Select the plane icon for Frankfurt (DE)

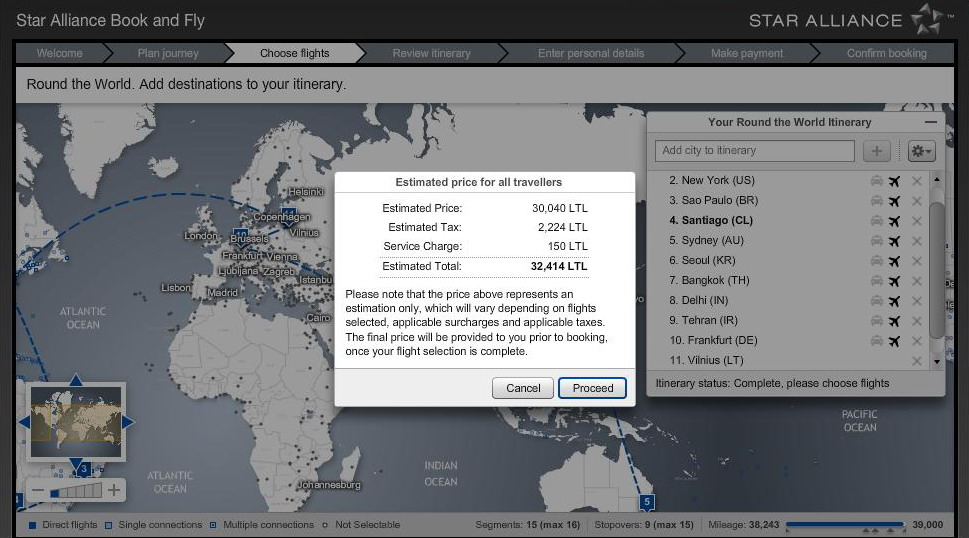(894, 341)
